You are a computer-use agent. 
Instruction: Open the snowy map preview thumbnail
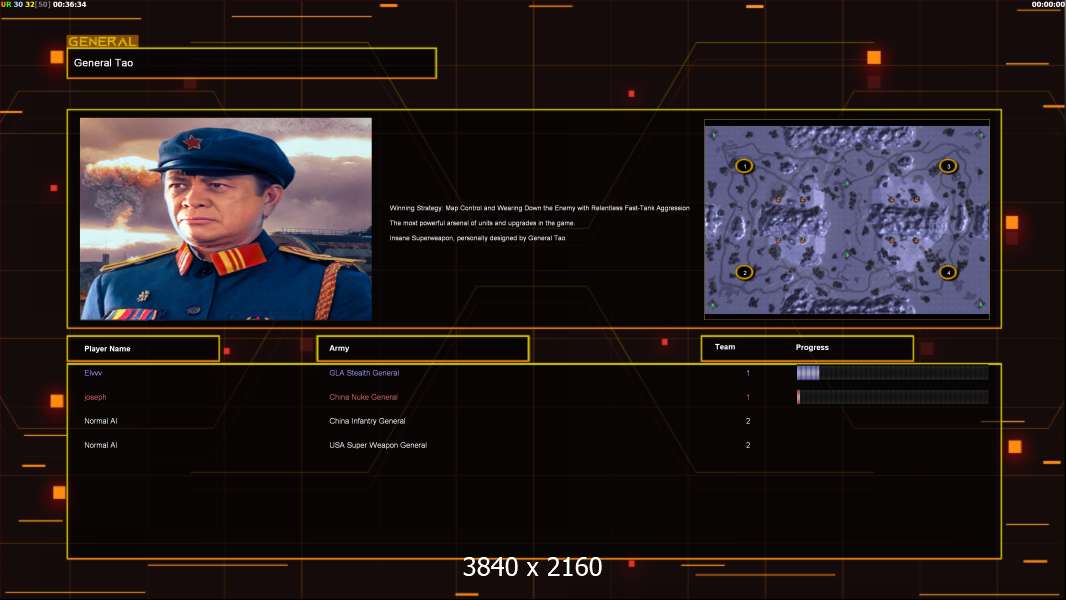click(x=847, y=219)
